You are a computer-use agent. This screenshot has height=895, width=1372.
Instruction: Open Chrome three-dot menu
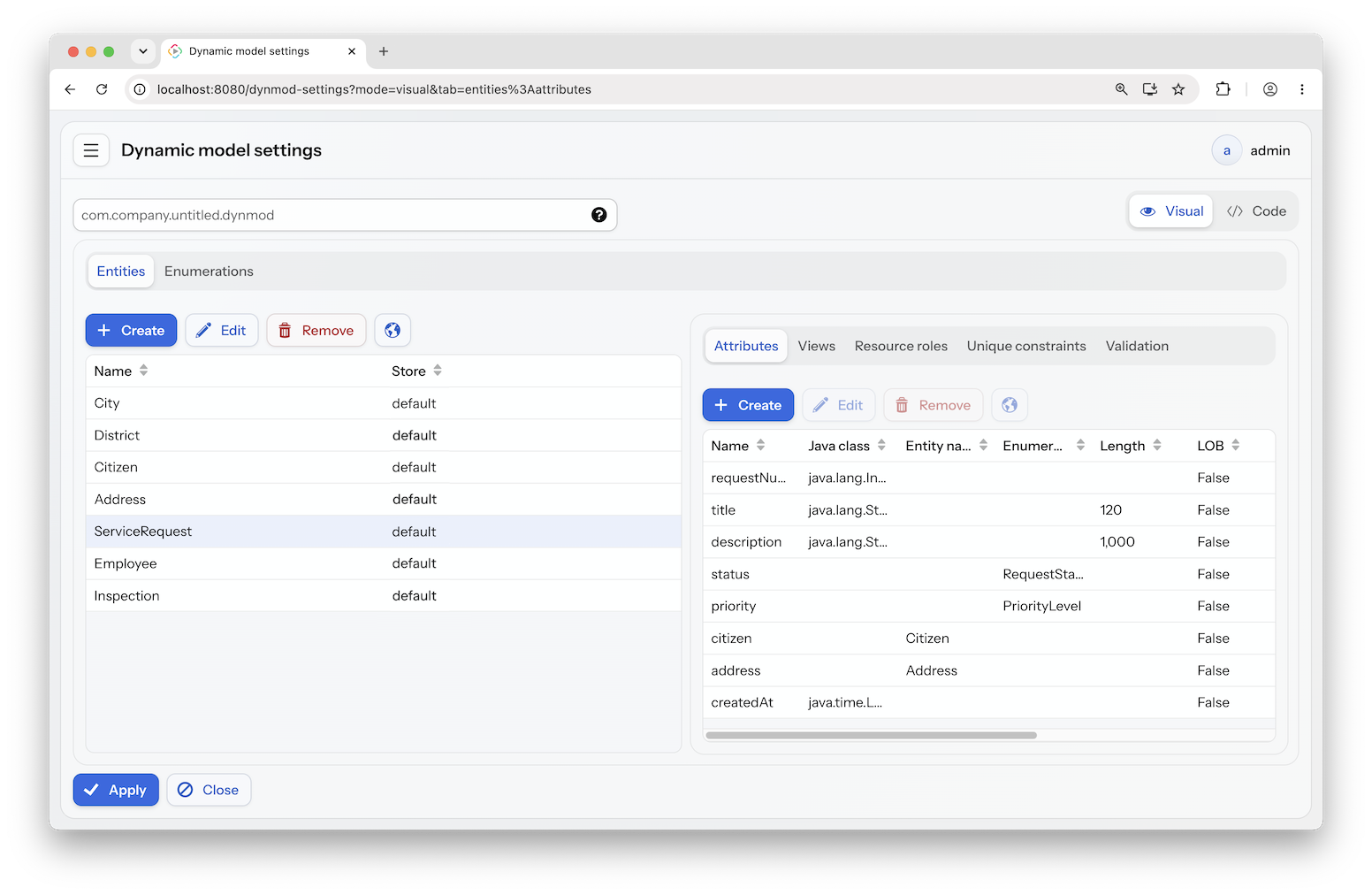(1301, 89)
